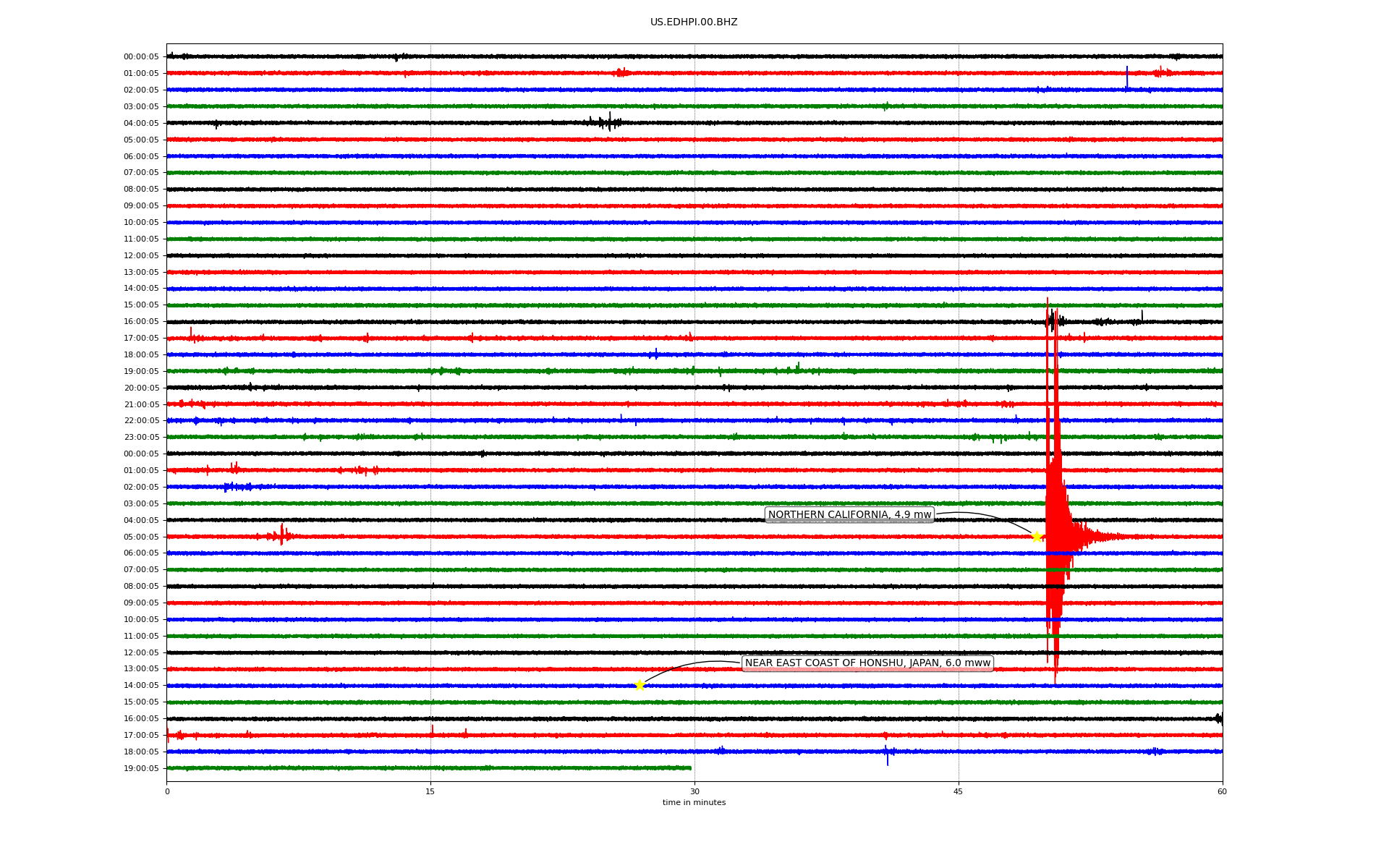Image resolution: width=1389 pixels, height=868 pixels.
Task: Click the second 14:00:05 label near Honshu event
Action: (141, 686)
